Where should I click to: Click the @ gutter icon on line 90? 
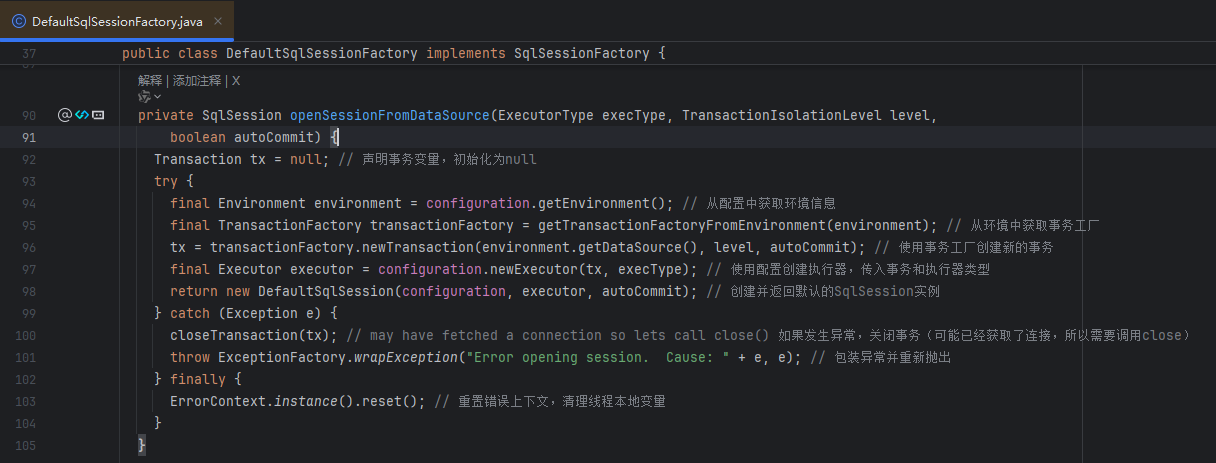(x=65, y=115)
